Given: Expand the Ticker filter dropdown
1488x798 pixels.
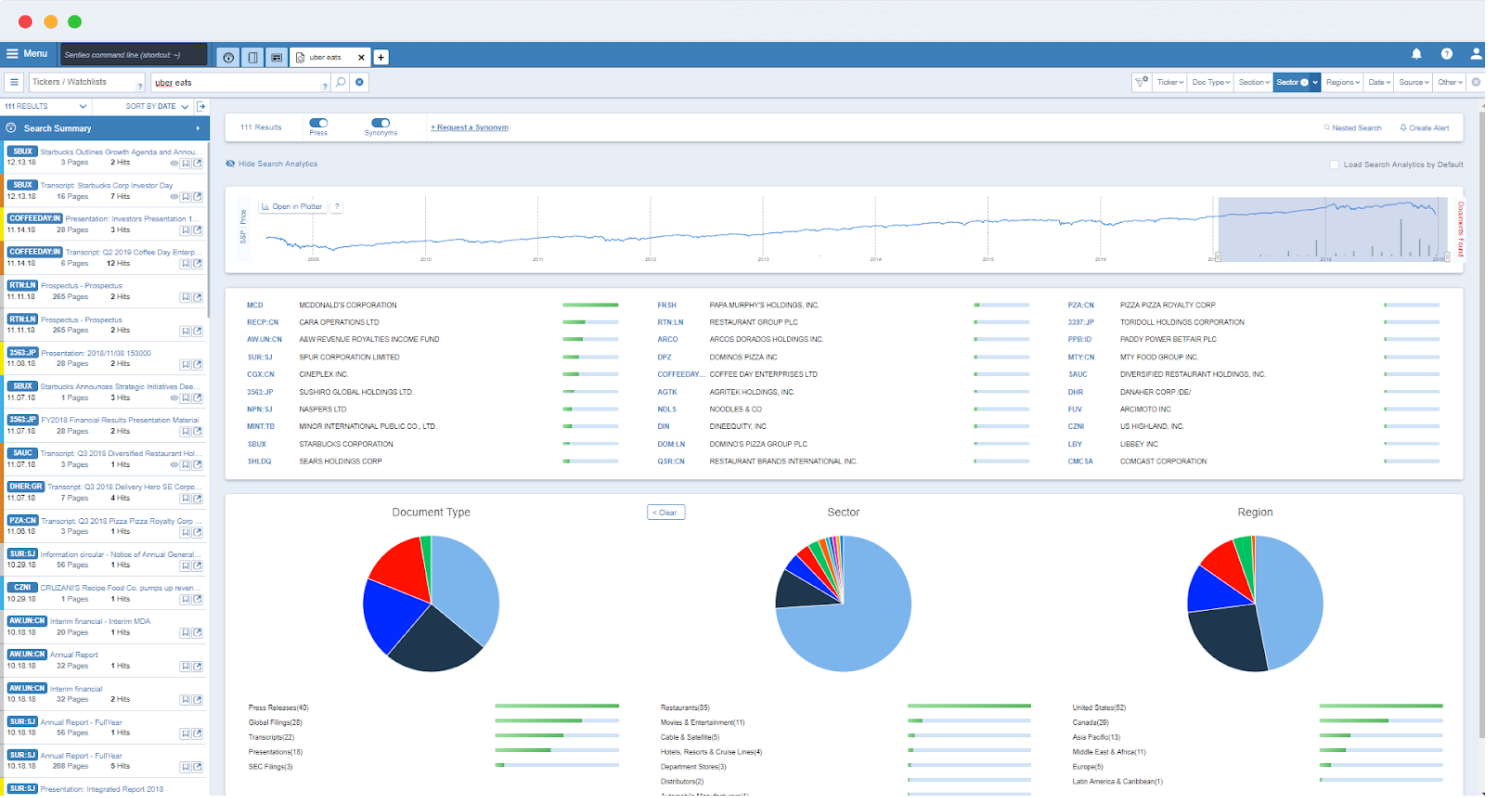Looking at the screenshot, I should [1170, 82].
